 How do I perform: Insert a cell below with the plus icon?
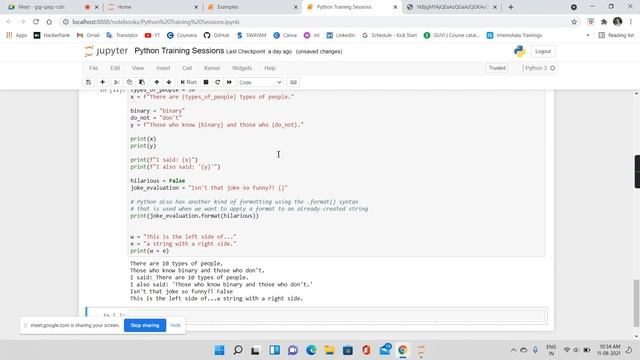[x=102, y=82]
